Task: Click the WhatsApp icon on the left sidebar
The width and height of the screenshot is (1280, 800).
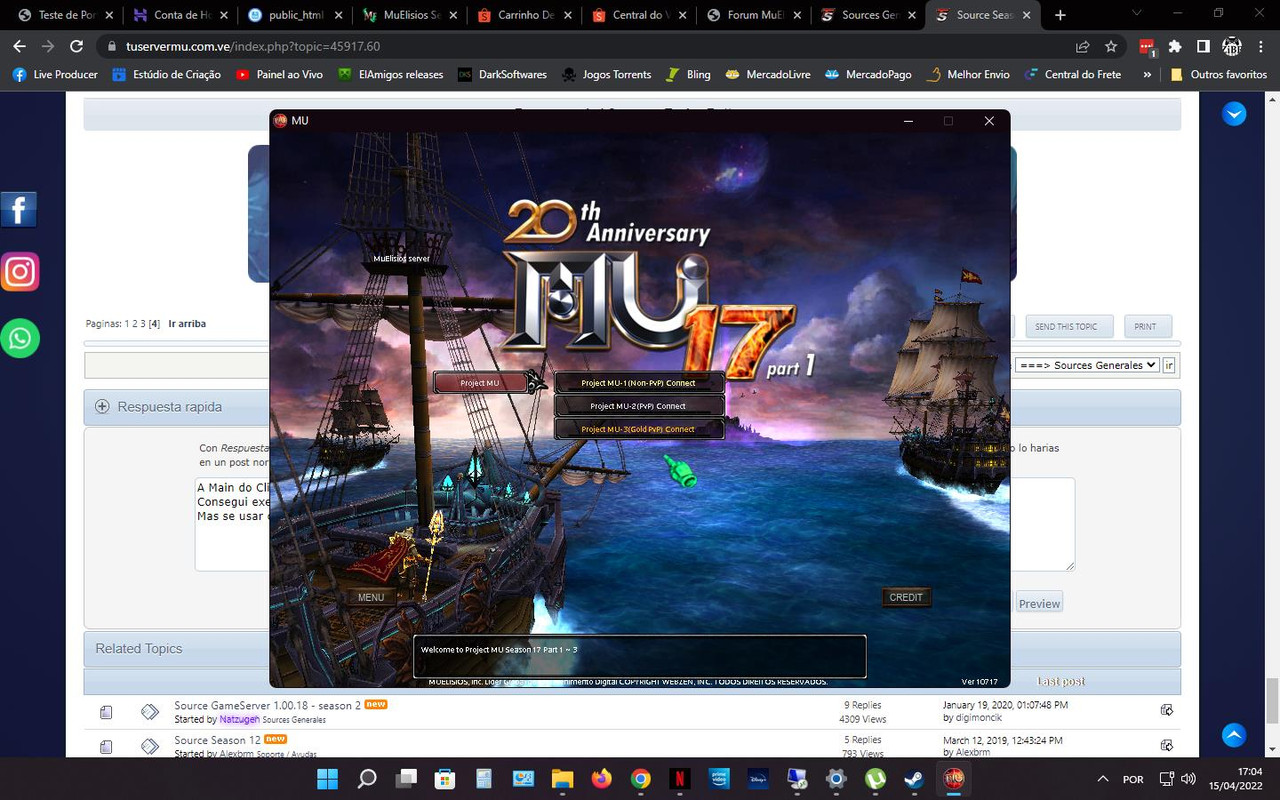Action: click(20, 338)
